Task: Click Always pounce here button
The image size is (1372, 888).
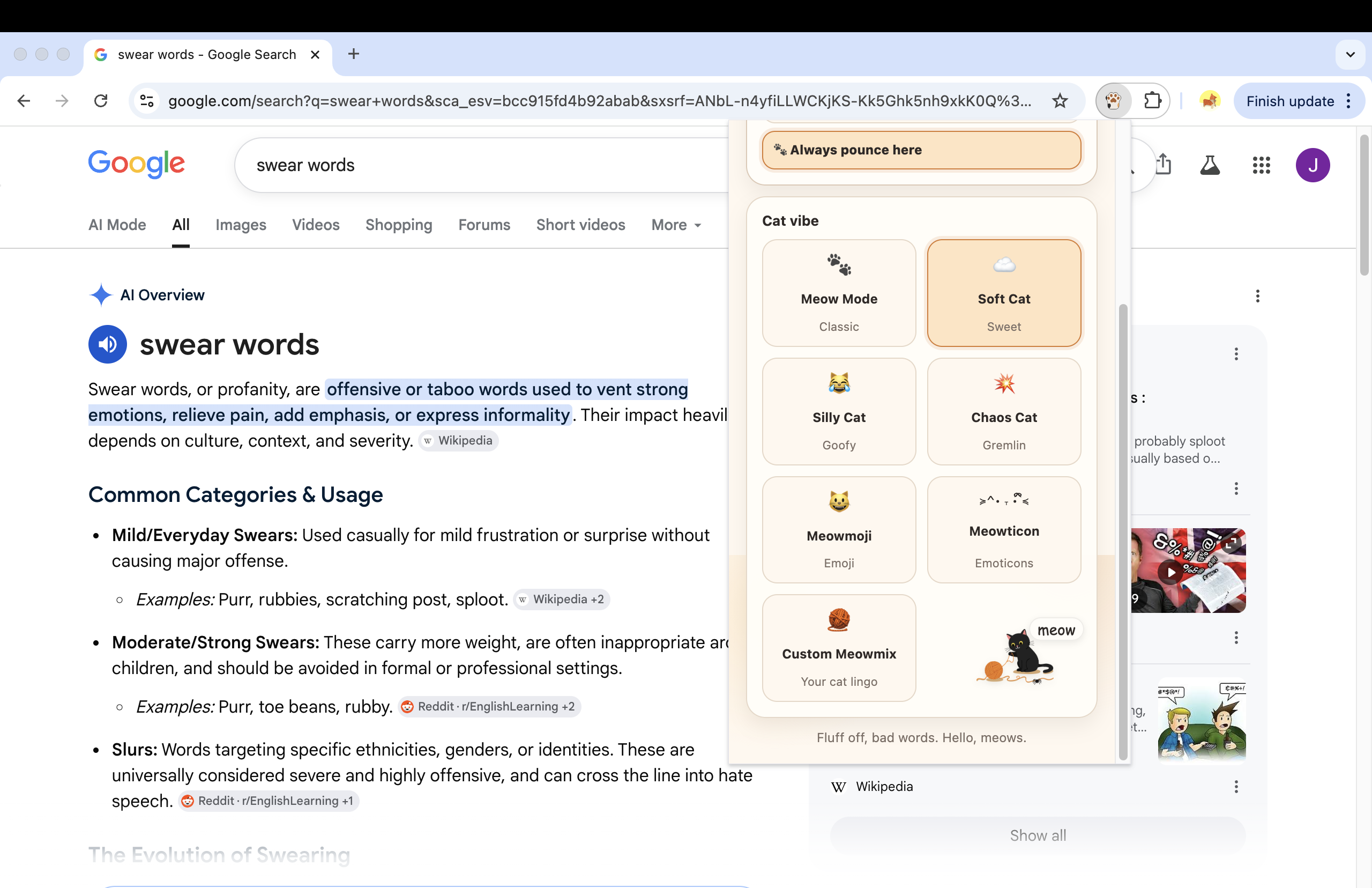Action: tap(921, 150)
